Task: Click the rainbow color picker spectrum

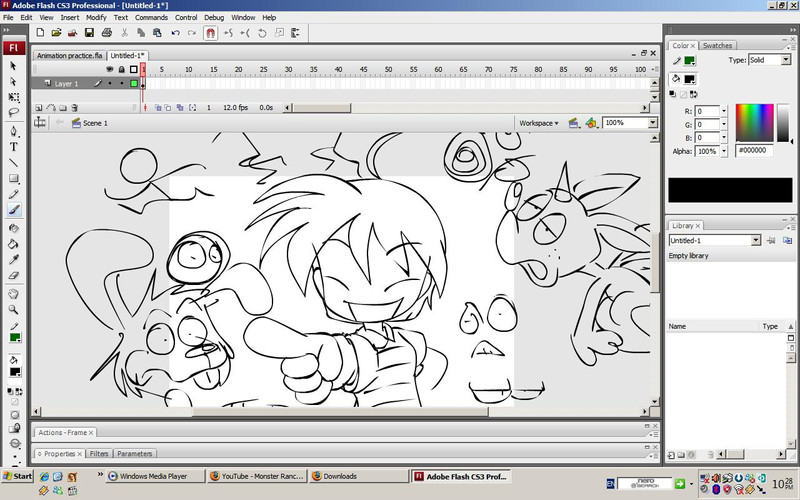Action: pos(755,122)
